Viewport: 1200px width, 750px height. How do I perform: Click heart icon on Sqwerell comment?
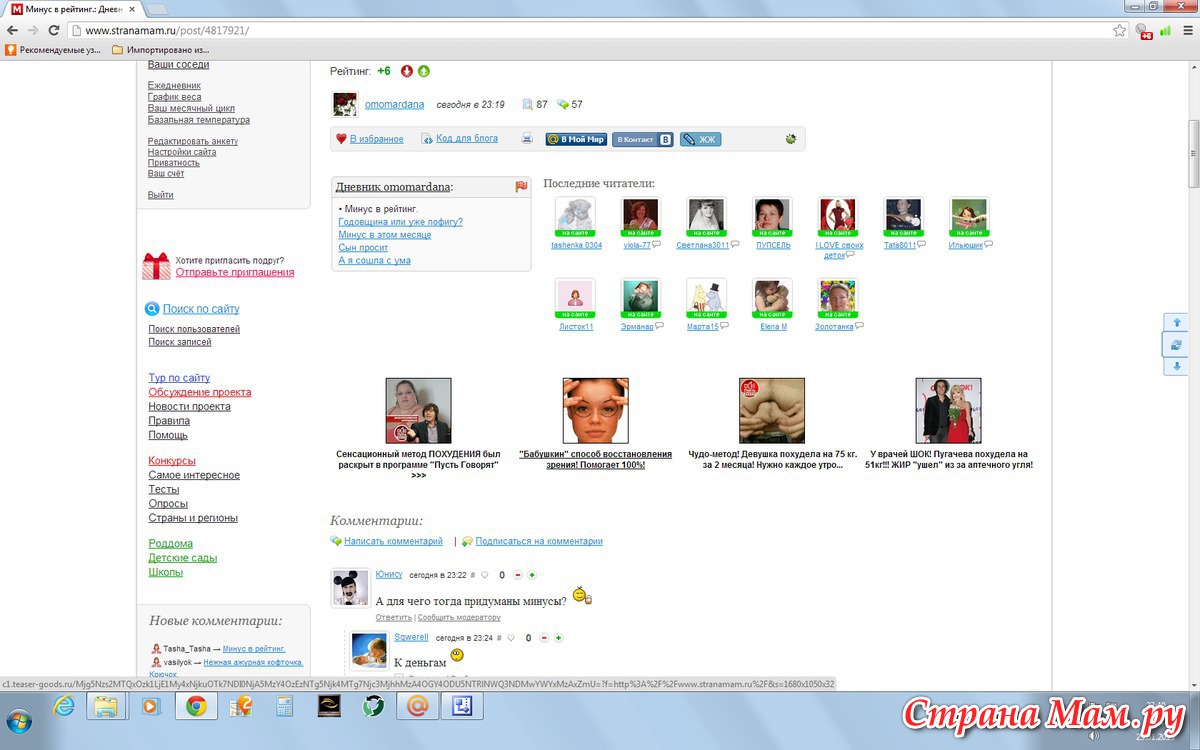(511, 638)
